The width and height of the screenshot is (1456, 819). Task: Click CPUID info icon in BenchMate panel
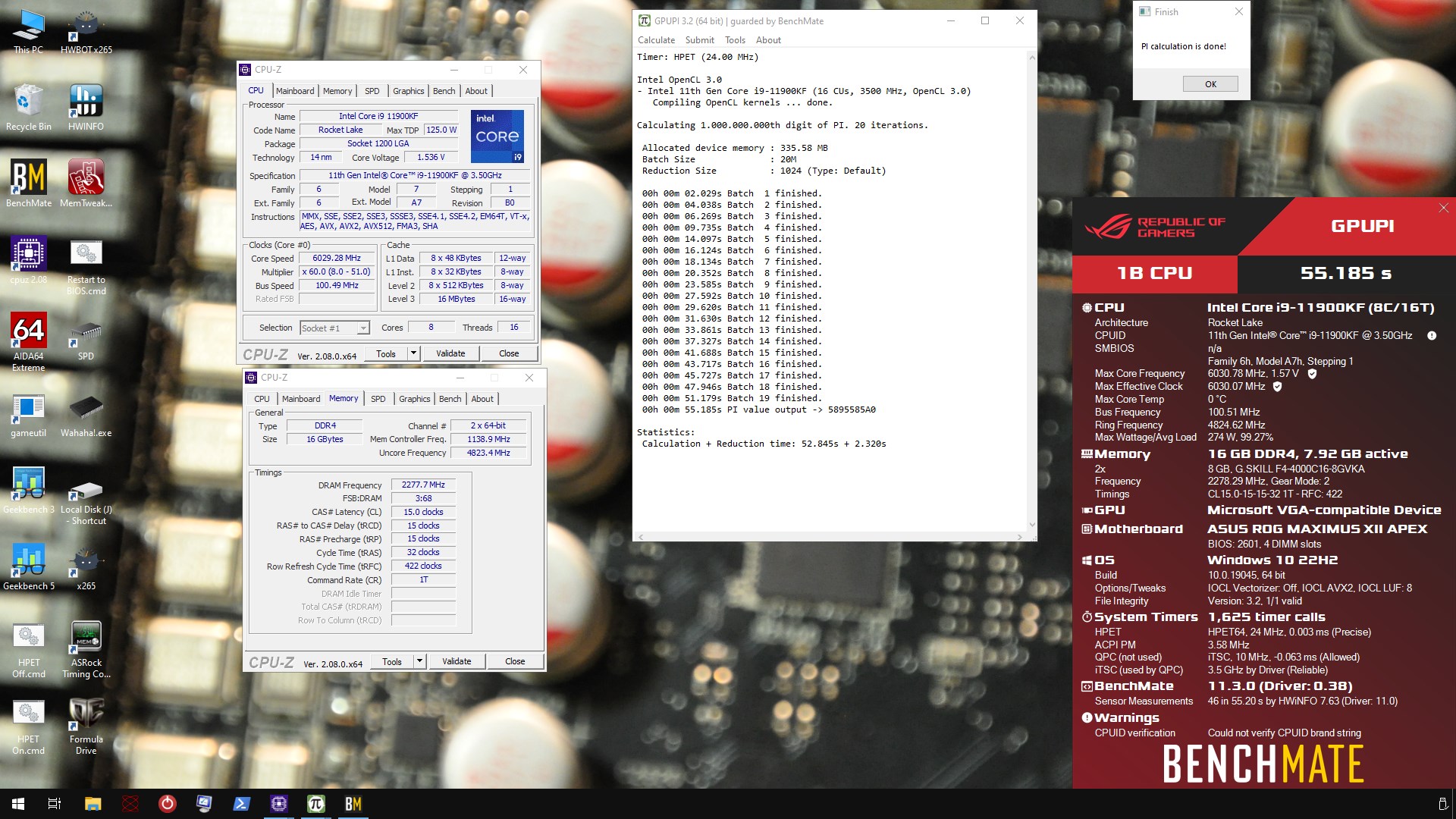pos(1432,335)
